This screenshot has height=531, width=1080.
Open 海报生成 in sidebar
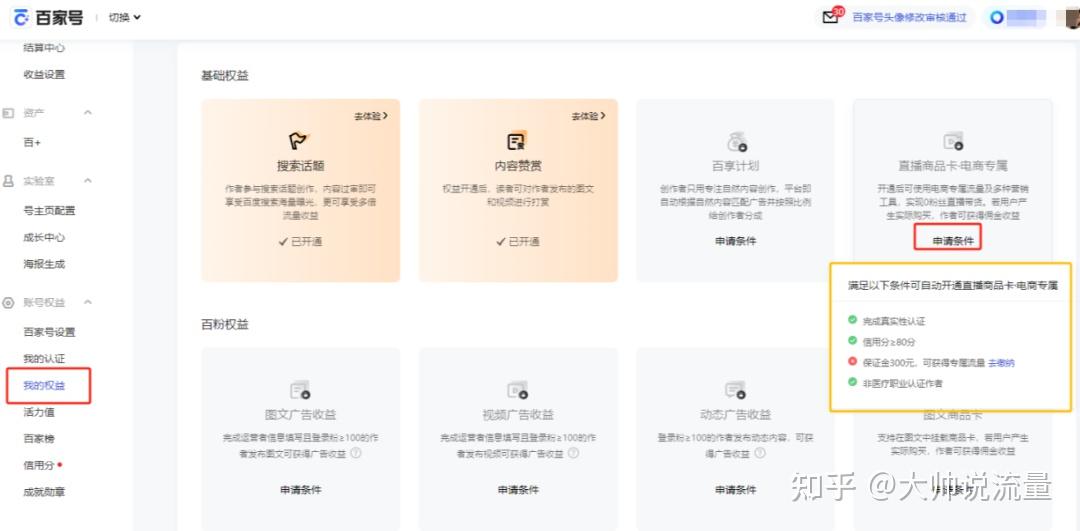44,264
